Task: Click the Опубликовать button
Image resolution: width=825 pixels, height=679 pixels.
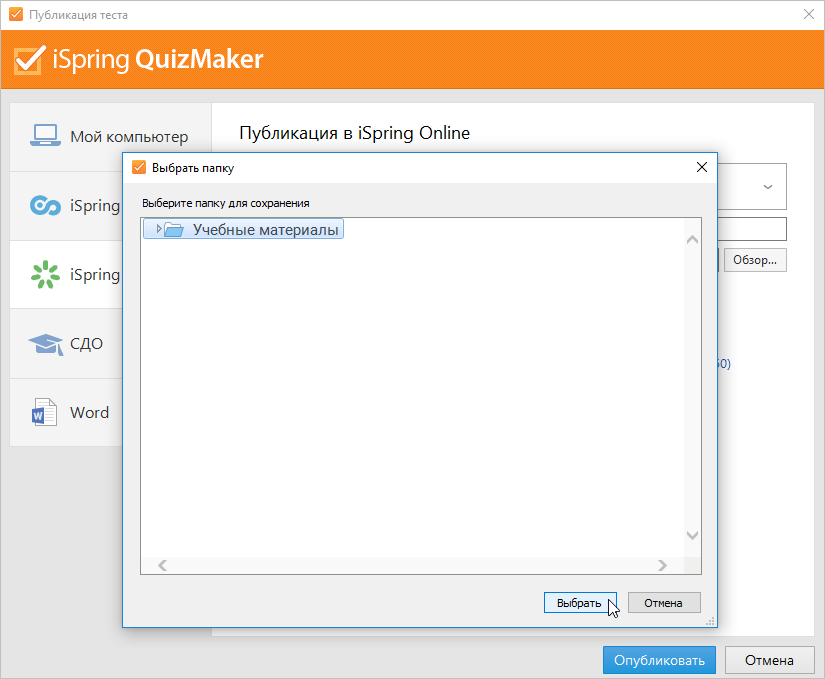Action: (x=659, y=660)
